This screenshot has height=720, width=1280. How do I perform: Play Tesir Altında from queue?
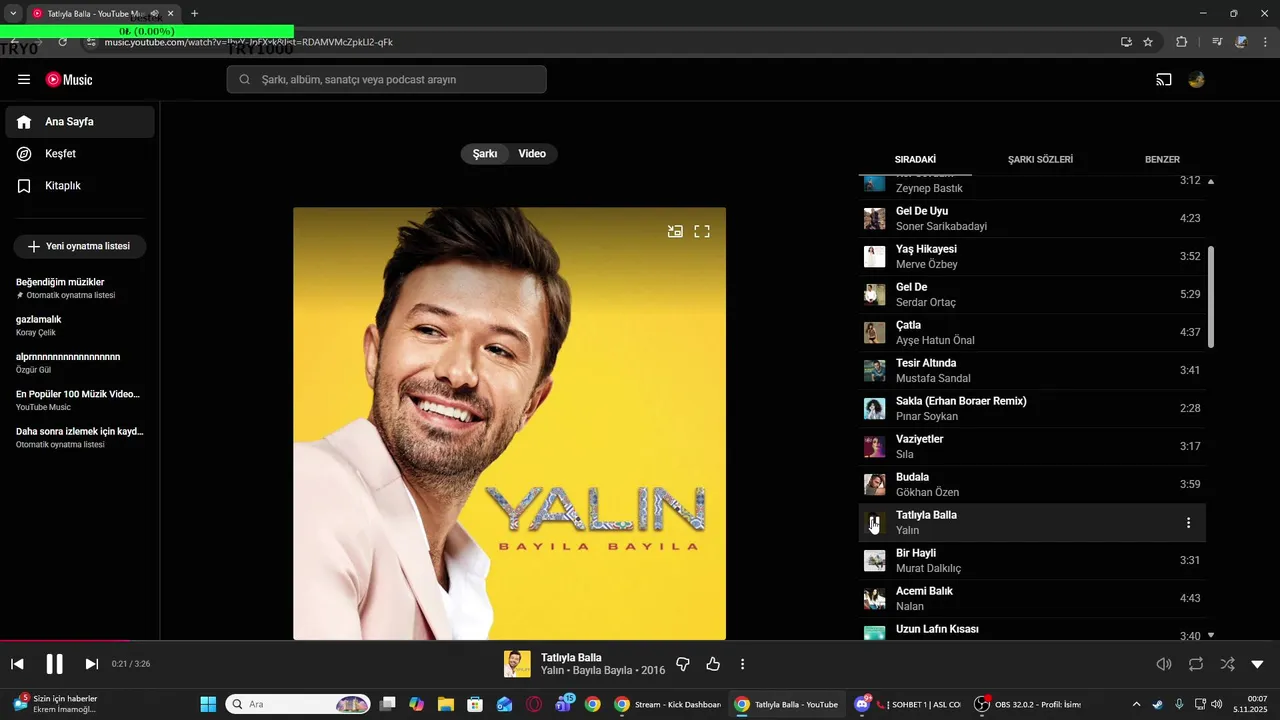(x=1032, y=370)
